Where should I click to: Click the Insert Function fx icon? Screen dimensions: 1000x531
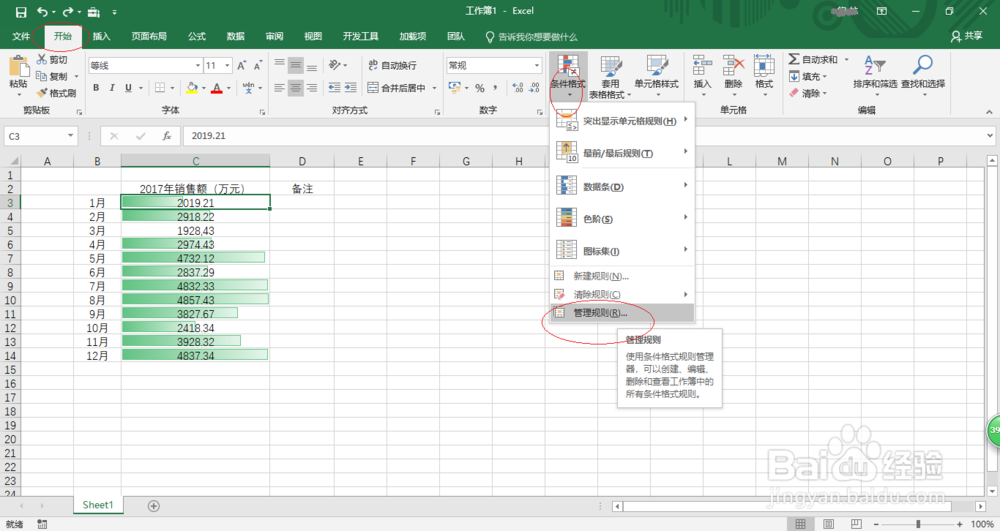166,136
